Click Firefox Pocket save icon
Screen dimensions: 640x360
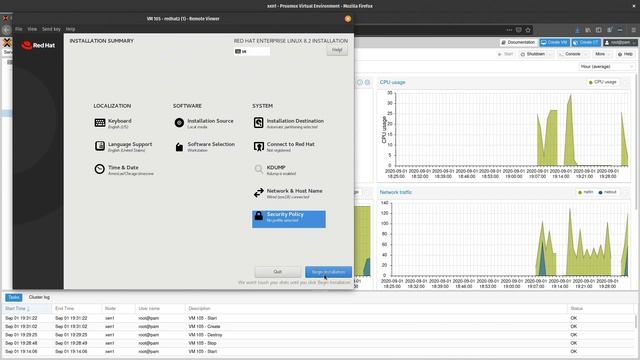(x=518, y=30)
